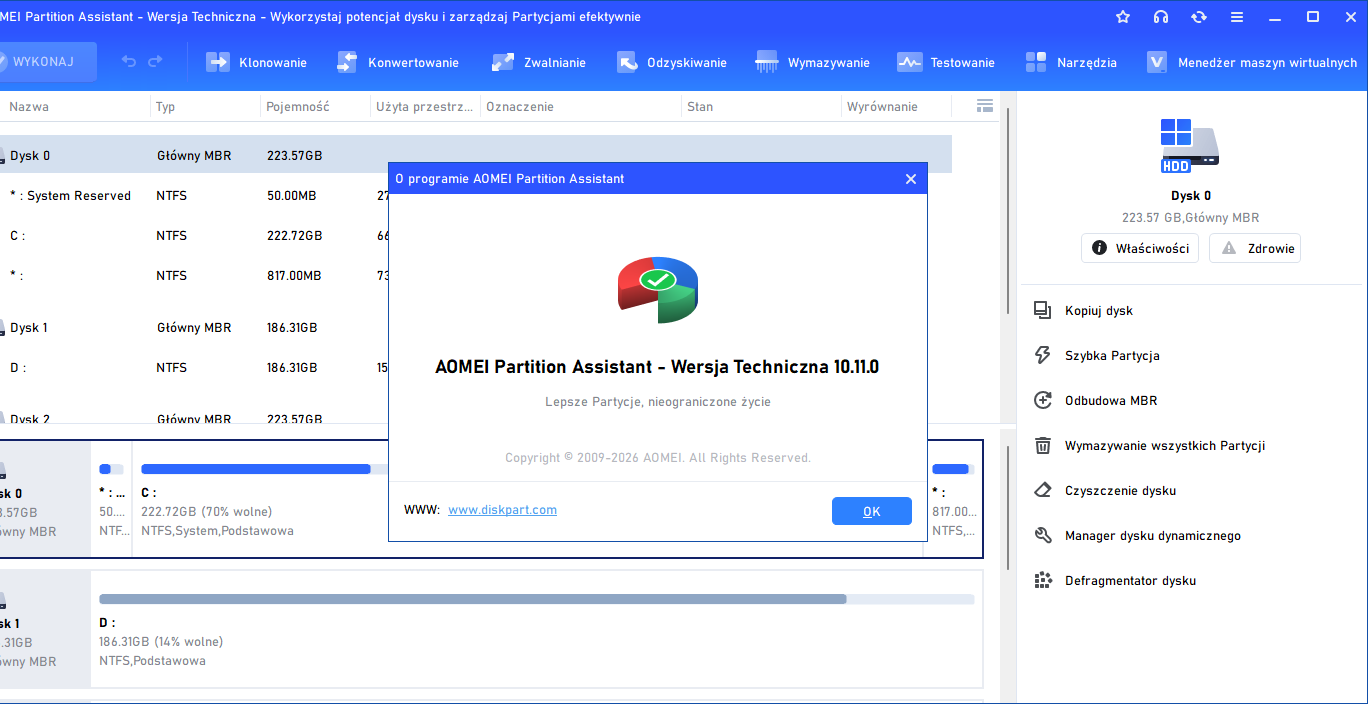Click the undo arrow icon
The height and width of the screenshot is (704, 1368).
[129, 62]
